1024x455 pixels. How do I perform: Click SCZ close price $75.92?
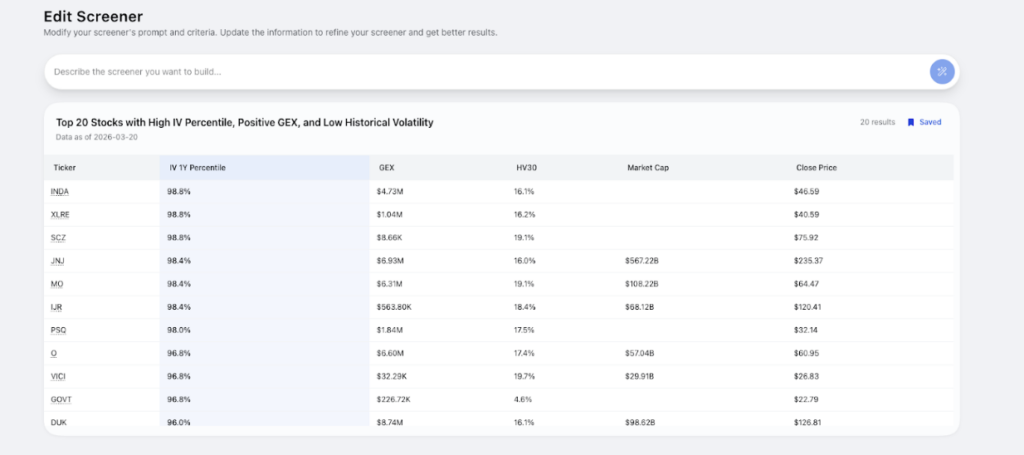[x=806, y=238]
